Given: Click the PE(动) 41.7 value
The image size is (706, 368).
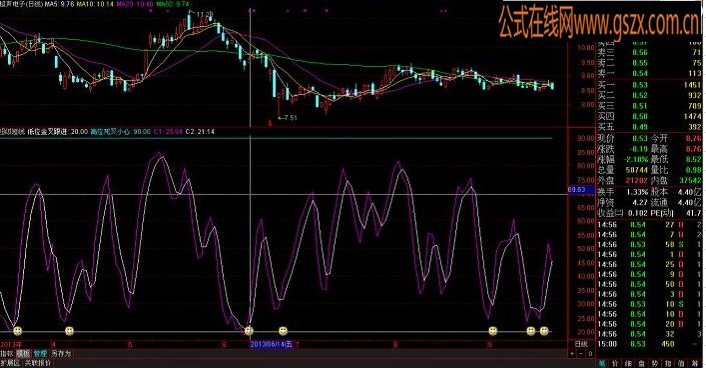Looking at the screenshot, I should (694, 213).
